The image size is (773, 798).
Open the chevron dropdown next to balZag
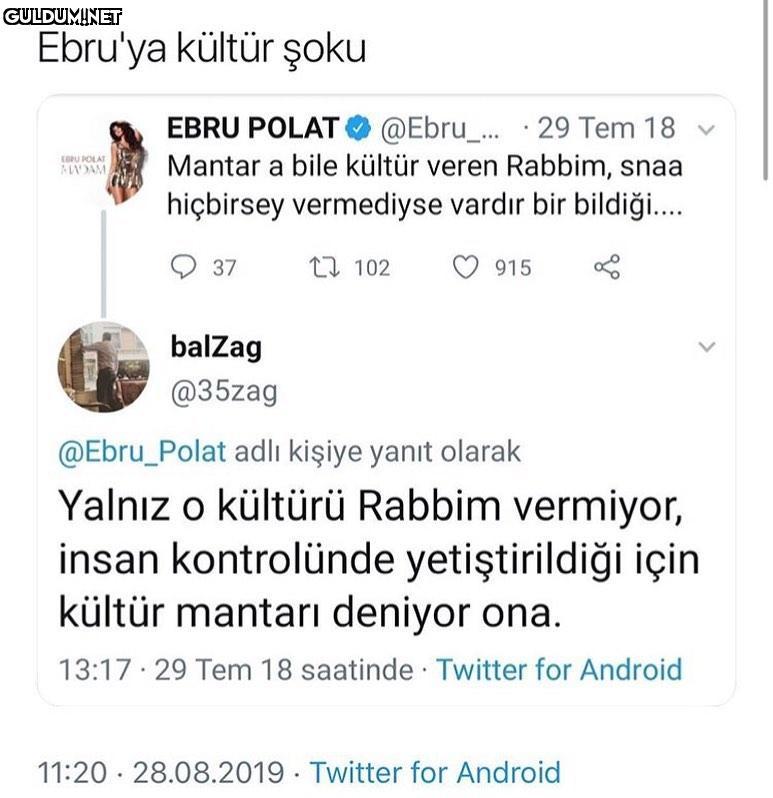(706, 347)
